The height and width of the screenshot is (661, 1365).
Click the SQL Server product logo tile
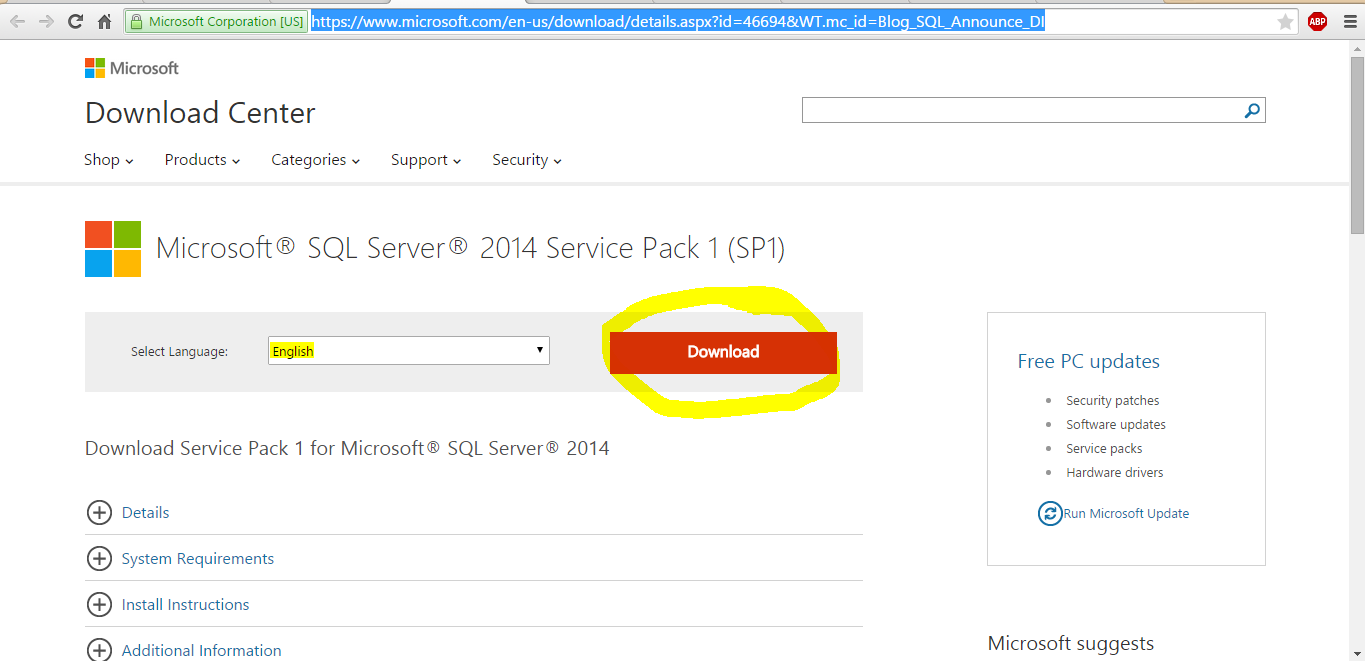click(113, 249)
